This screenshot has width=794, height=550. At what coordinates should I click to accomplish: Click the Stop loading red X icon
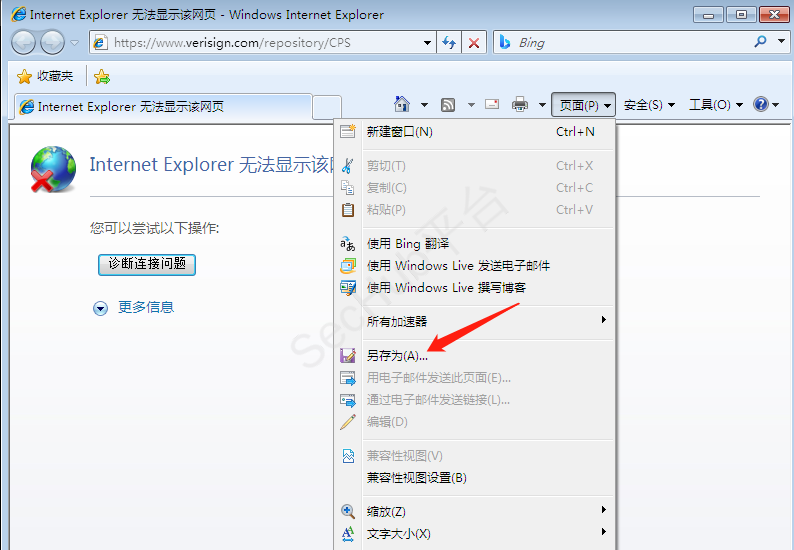(474, 43)
